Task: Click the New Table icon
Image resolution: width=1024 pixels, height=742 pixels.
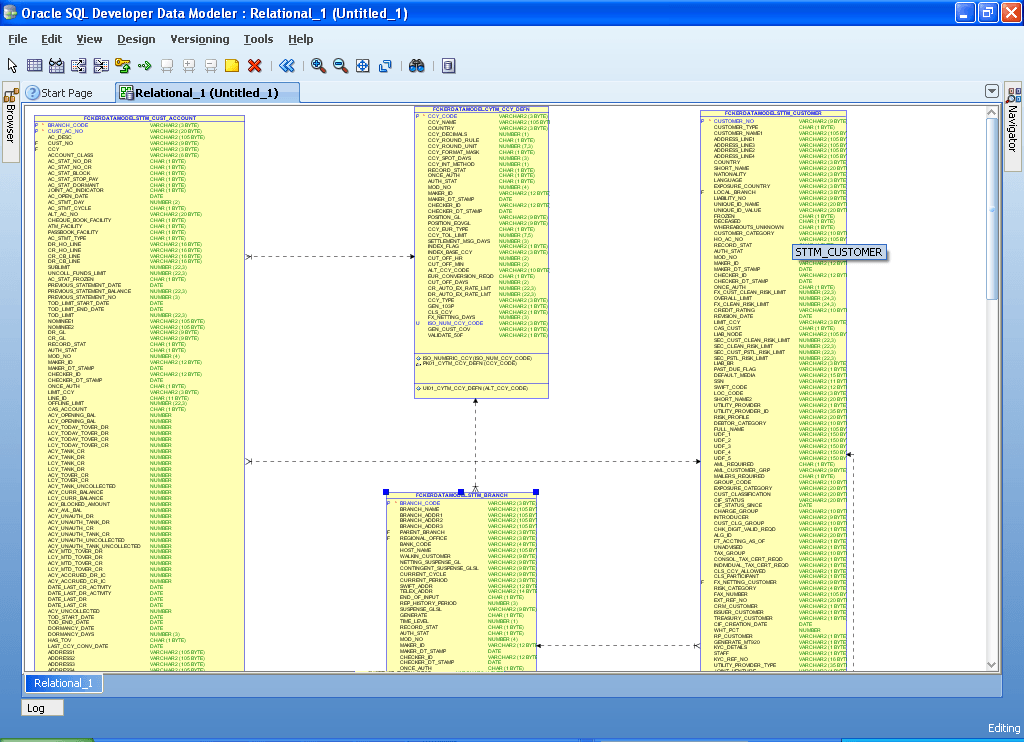Action: pyautogui.click(x=34, y=65)
